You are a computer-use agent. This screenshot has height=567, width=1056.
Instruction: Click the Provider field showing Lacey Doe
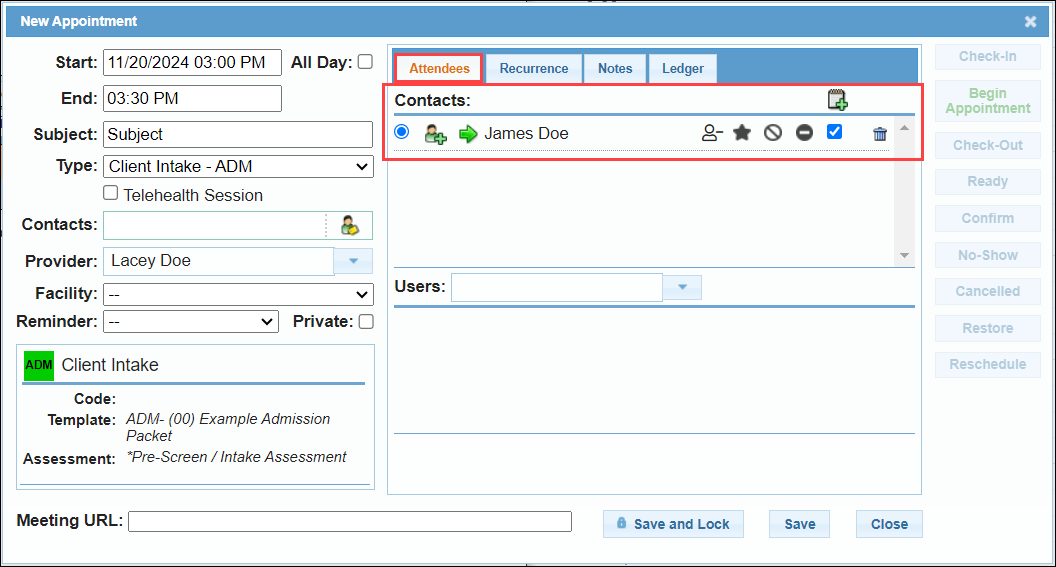coord(218,261)
